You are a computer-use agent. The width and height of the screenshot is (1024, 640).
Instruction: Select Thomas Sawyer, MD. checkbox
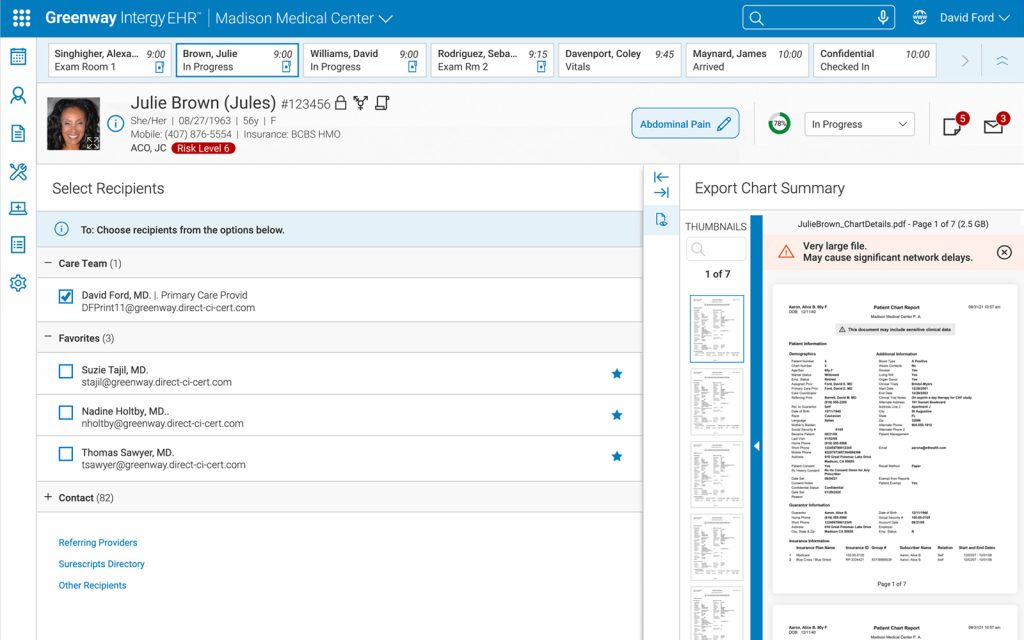click(x=66, y=454)
